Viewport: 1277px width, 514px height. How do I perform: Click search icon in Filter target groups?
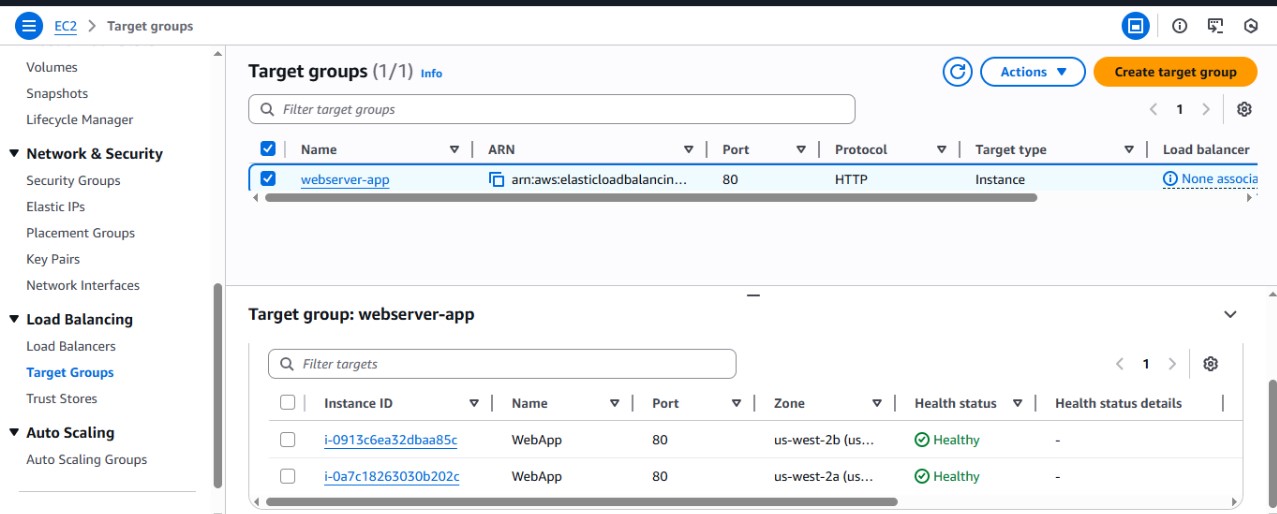[x=267, y=109]
